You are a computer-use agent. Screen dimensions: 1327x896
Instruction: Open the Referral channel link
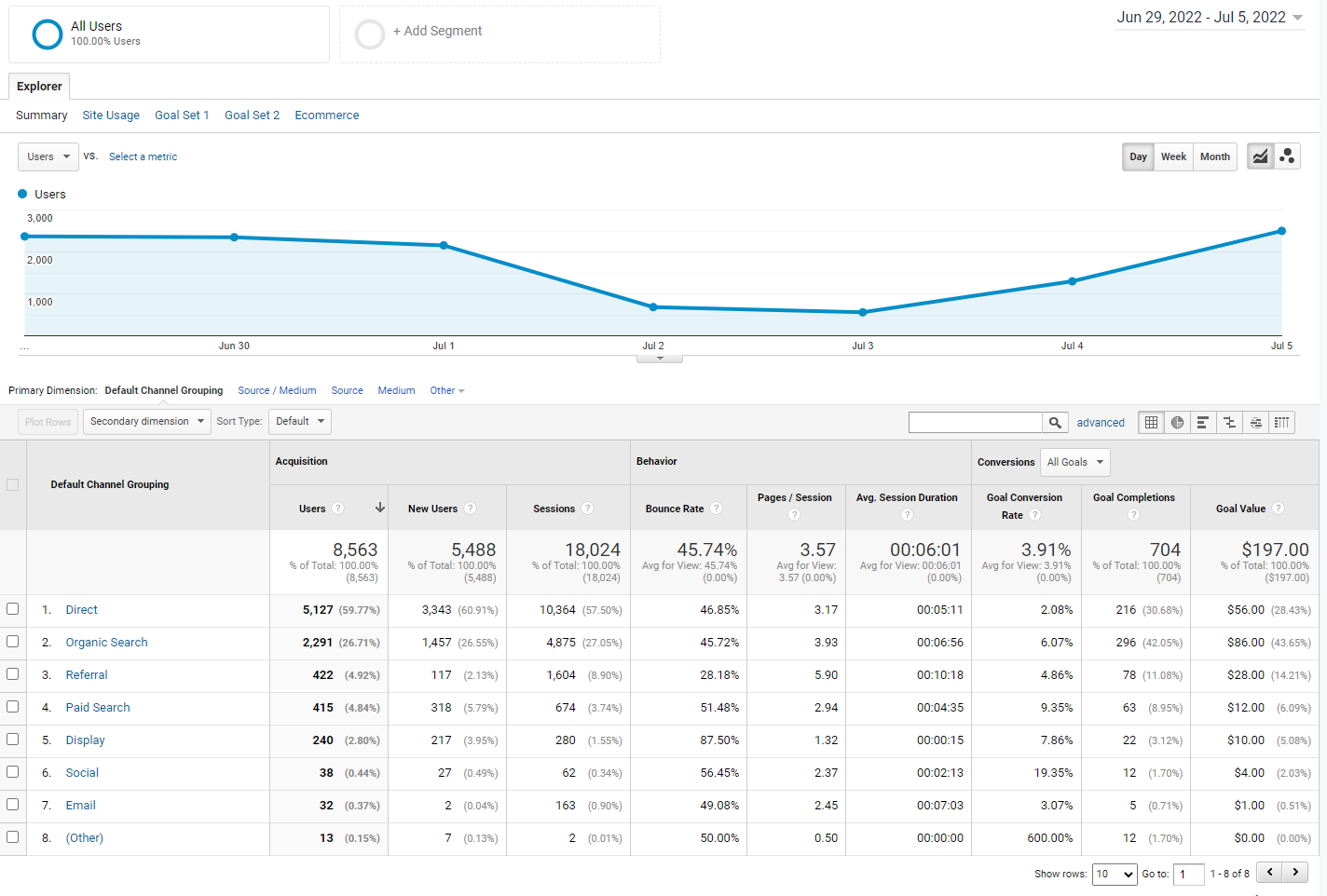(x=87, y=675)
